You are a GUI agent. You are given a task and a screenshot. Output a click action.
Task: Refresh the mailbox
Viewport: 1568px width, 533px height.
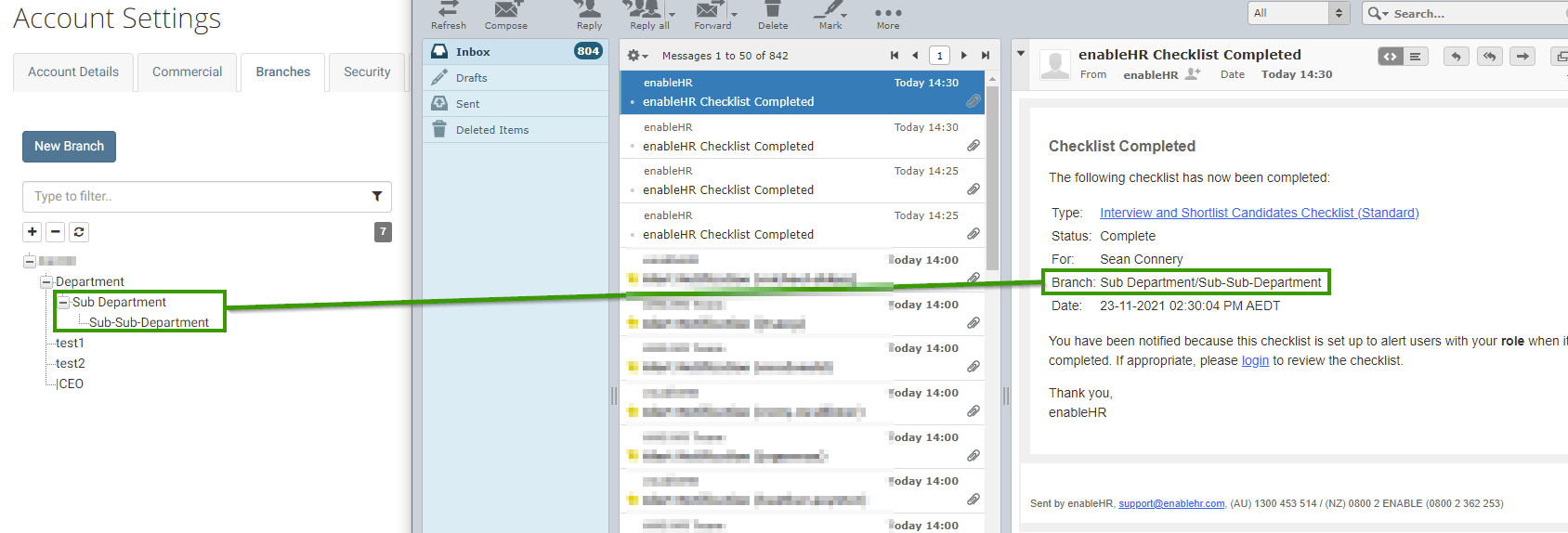(449, 15)
